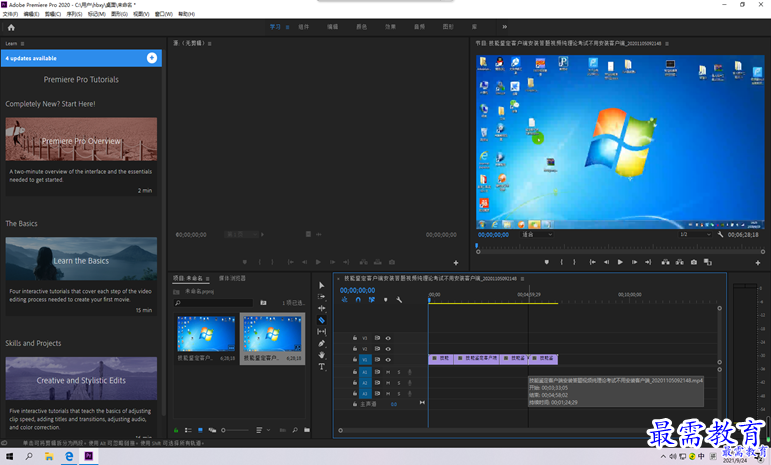The width and height of the screenshot is (771, 465).
Task: Select the Ripple Edit tool
Action: pyautogui.click(x=322, y=308)
